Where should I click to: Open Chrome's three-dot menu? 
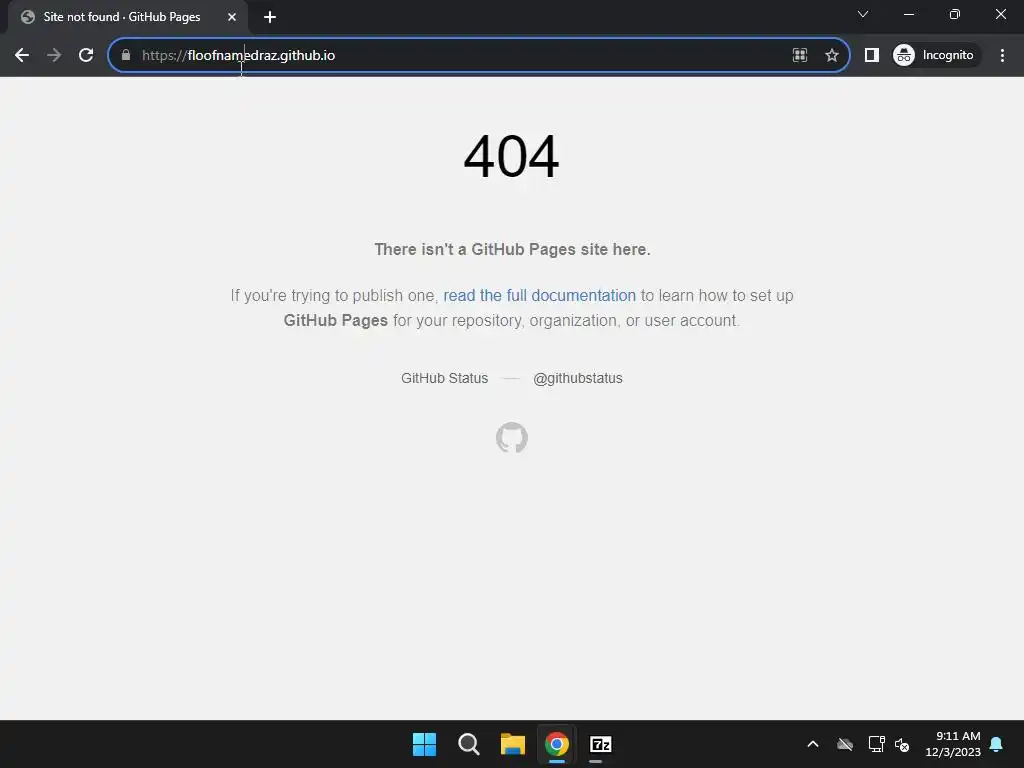pos(1002,56)
